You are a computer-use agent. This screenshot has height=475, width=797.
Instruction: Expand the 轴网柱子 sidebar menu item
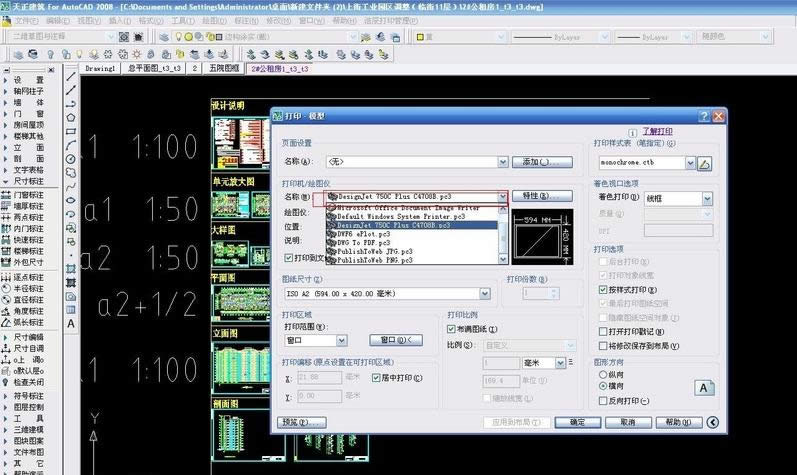27,91
